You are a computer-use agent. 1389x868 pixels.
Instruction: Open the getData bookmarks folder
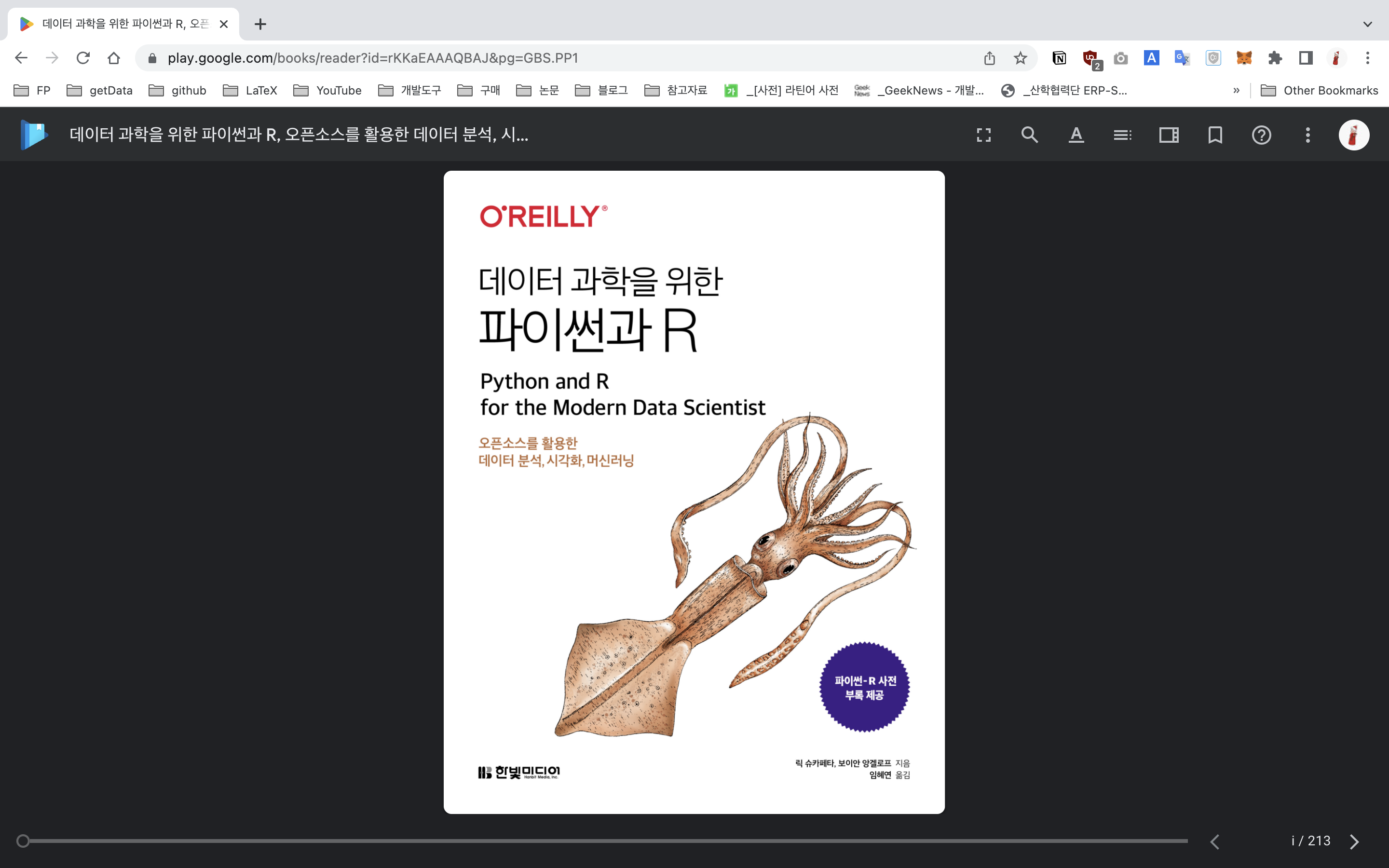tap(99, 91)
